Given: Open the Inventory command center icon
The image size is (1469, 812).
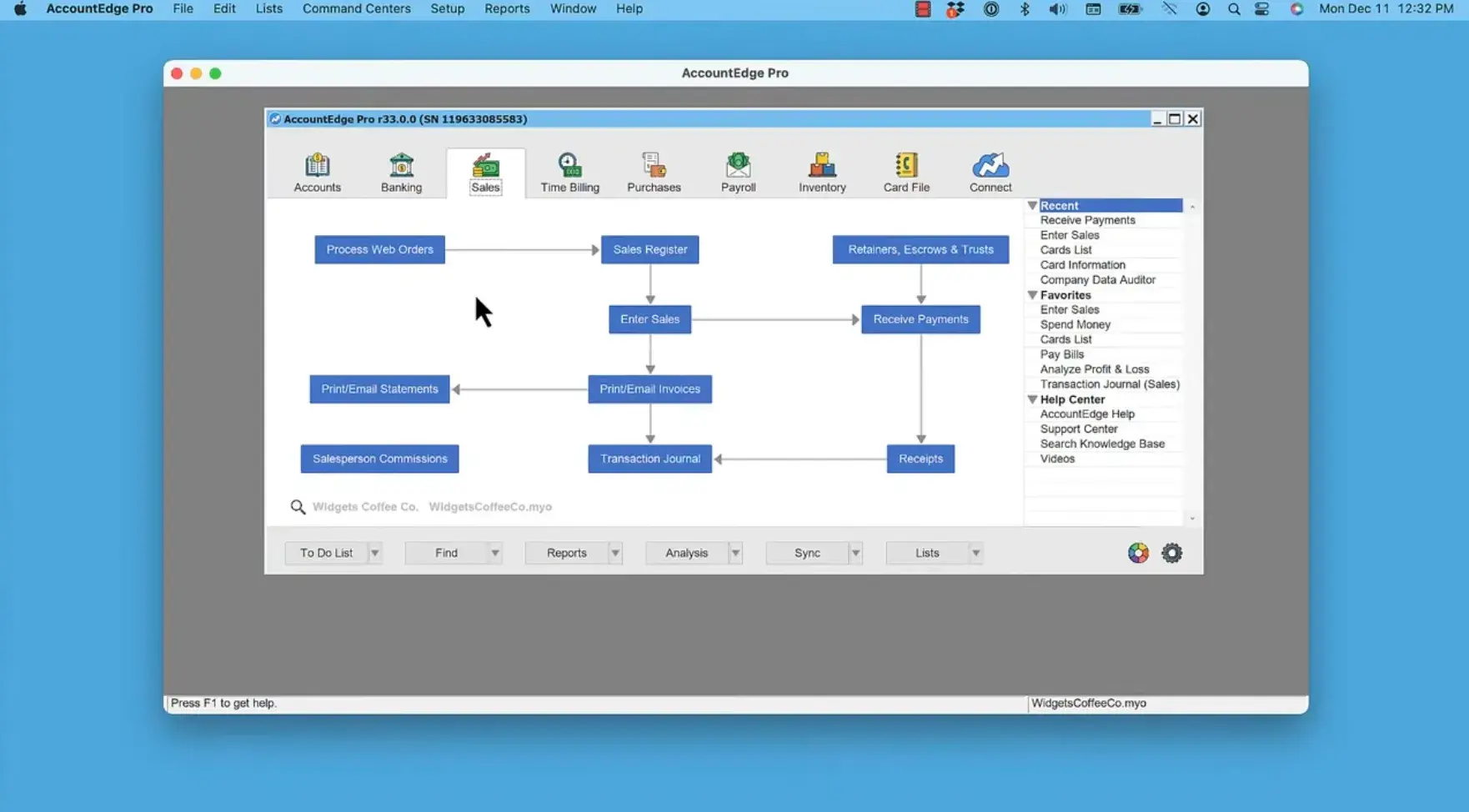Looking at the screenshot, I should pyautogui.click(x=822, y=164).
